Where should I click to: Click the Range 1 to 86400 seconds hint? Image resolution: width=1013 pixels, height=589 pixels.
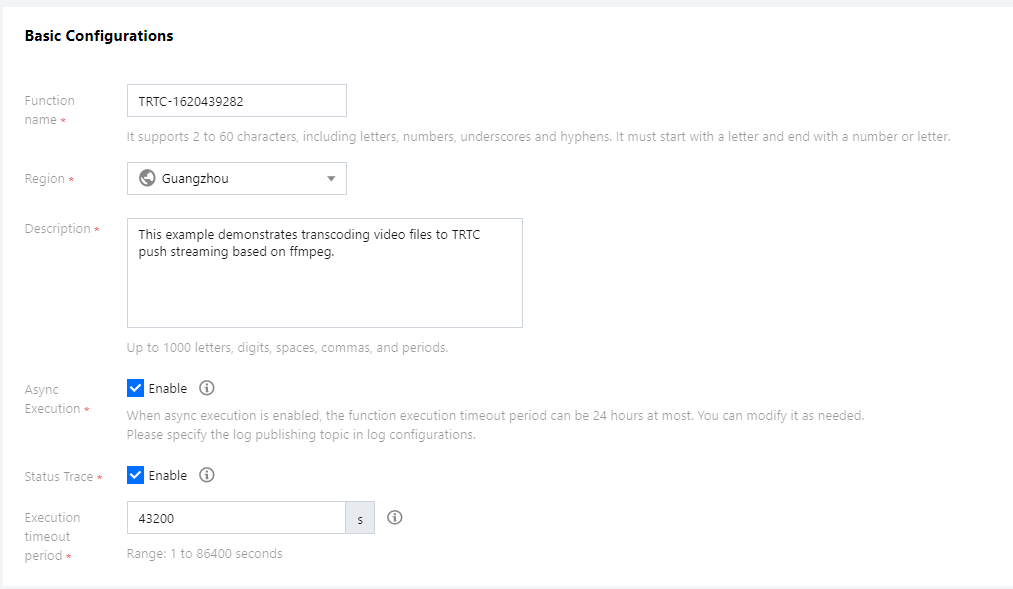coord(204,553)
